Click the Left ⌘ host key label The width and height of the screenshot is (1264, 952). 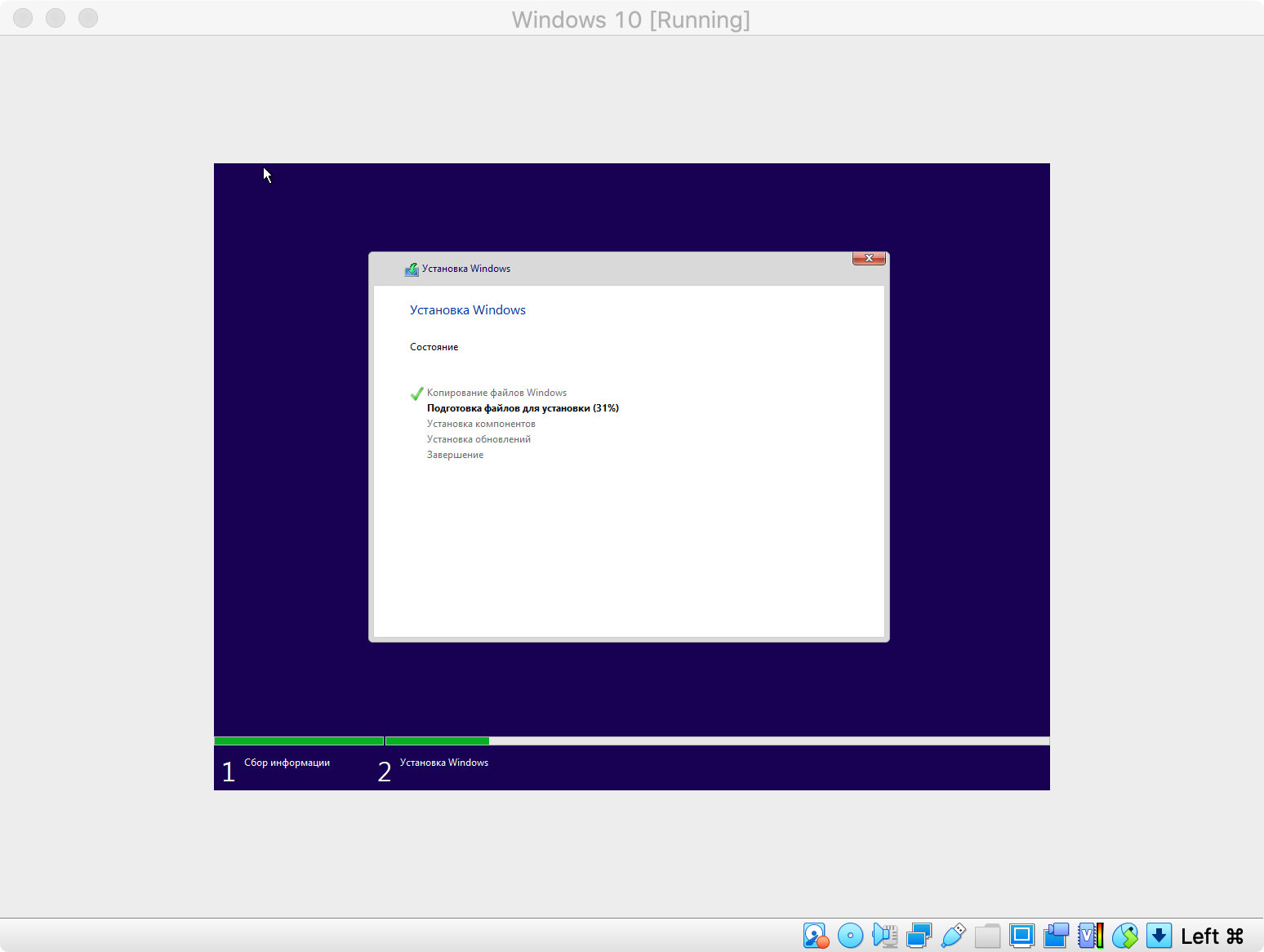1212,936
